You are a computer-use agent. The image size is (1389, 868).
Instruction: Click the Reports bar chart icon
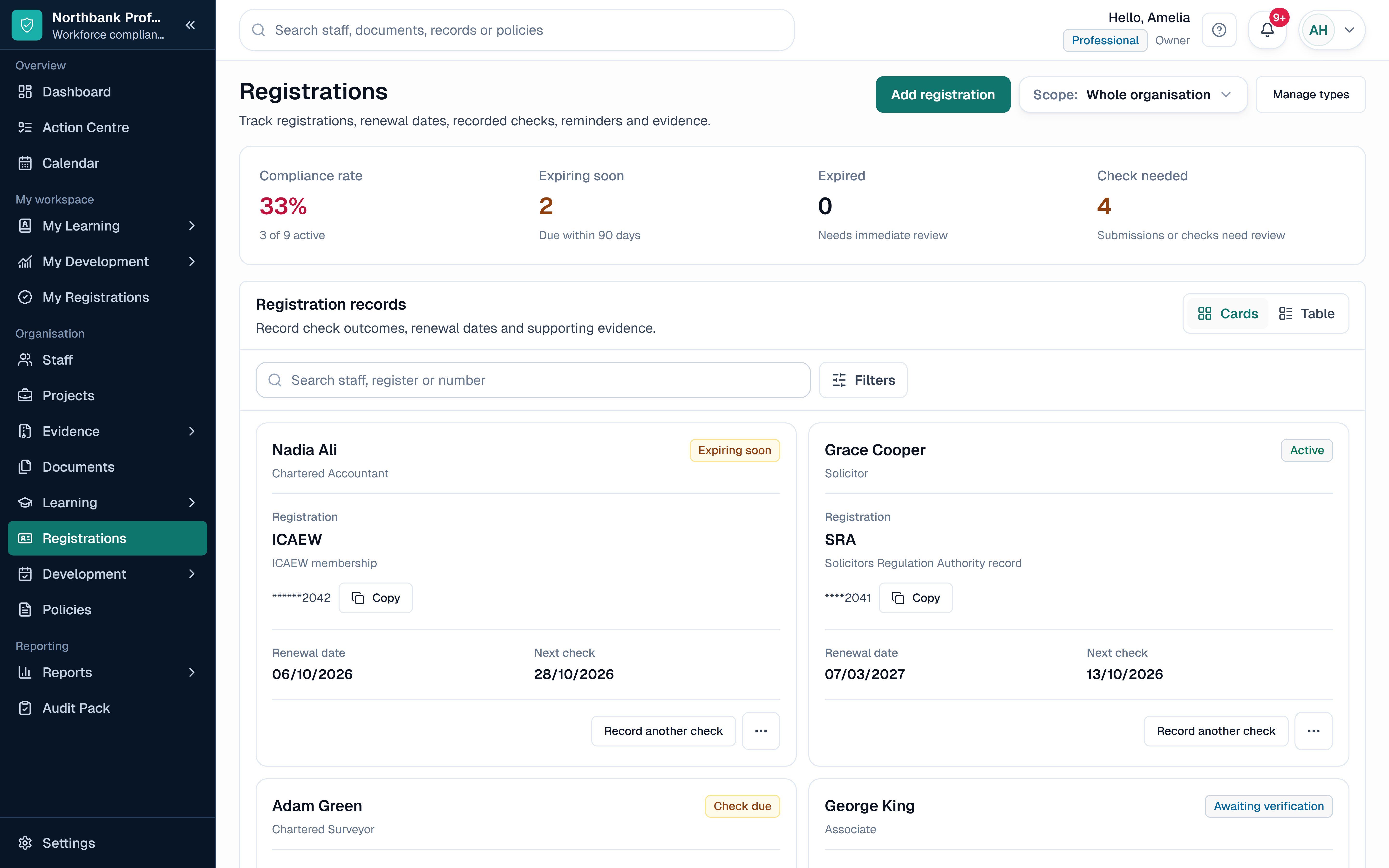pyautogui.click(x=25, y=672)
